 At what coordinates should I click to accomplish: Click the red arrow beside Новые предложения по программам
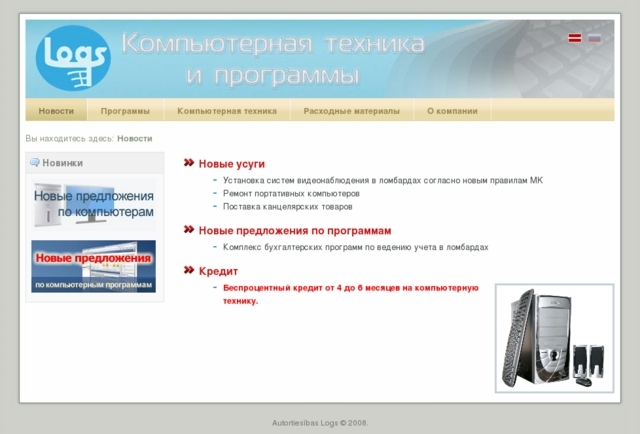click(189, 230)
